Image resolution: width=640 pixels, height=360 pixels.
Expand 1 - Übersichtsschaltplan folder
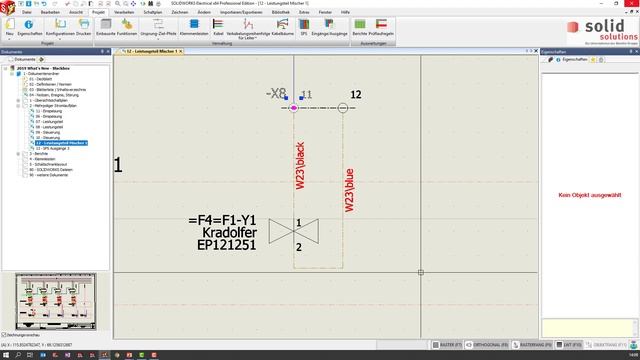coord(18,100)
